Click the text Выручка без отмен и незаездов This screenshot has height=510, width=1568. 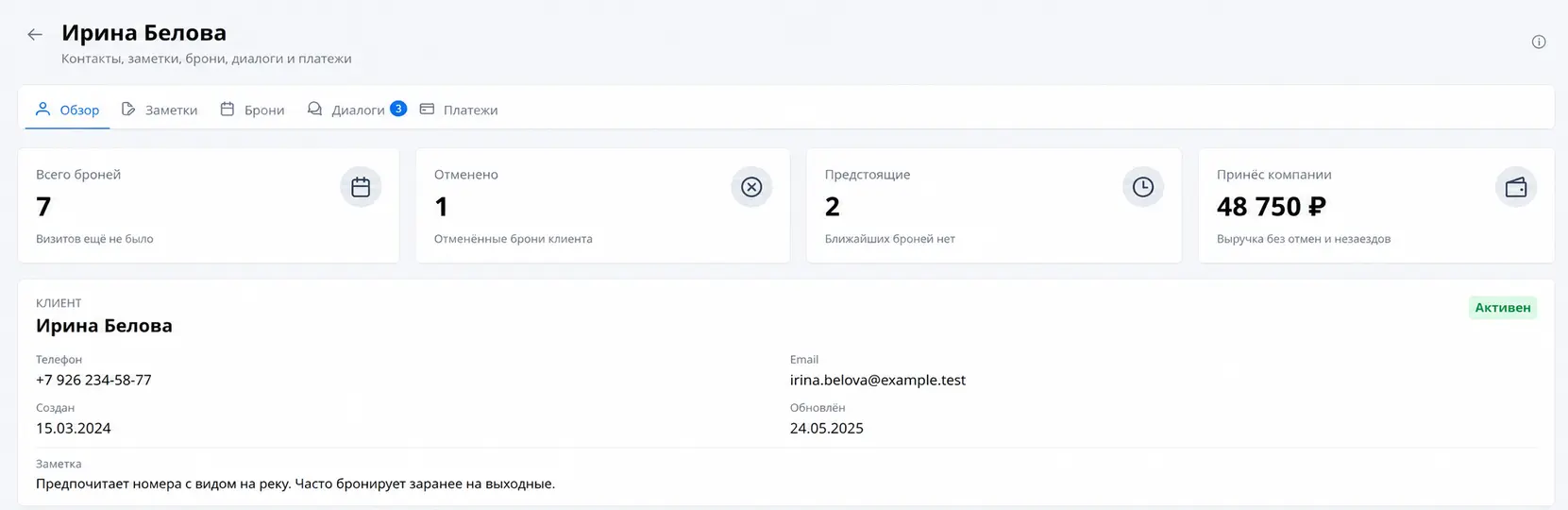pos(1304,239)
